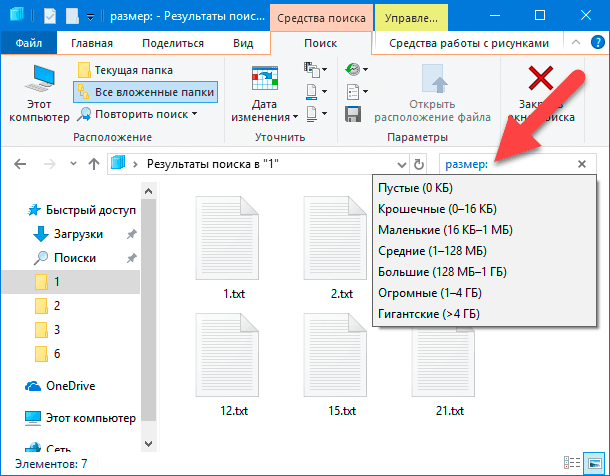Open Recent searches dropdown icon
The image size is (610, 476).
tap(356, 70)
